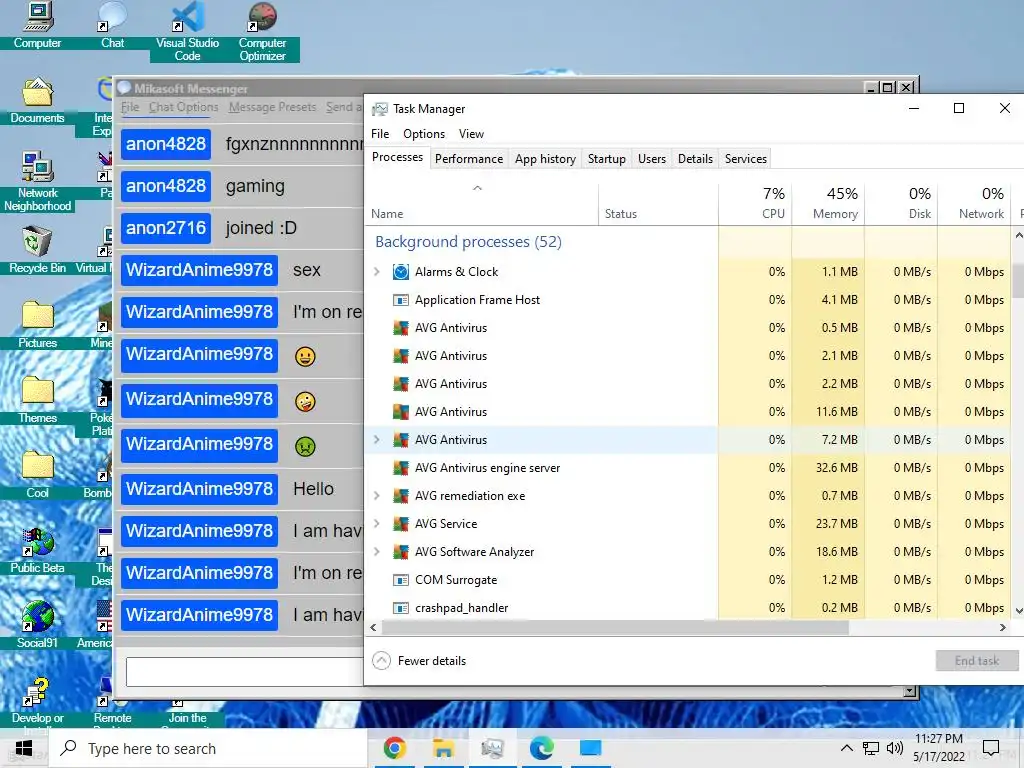Viewport: 1024px width, 768px height.
Task: Sort processes by CPU column
Action: pos(756,204)
